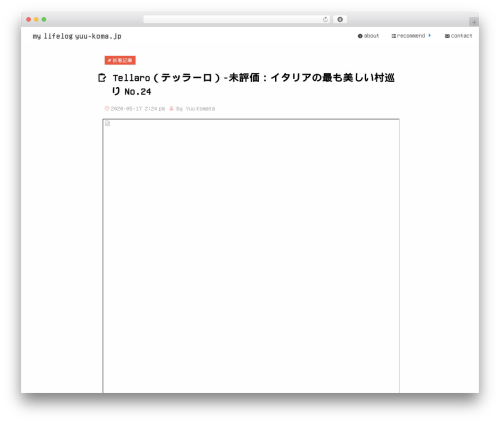Open the contact menu item
This screenshot has height=423, width=500.
458,36
